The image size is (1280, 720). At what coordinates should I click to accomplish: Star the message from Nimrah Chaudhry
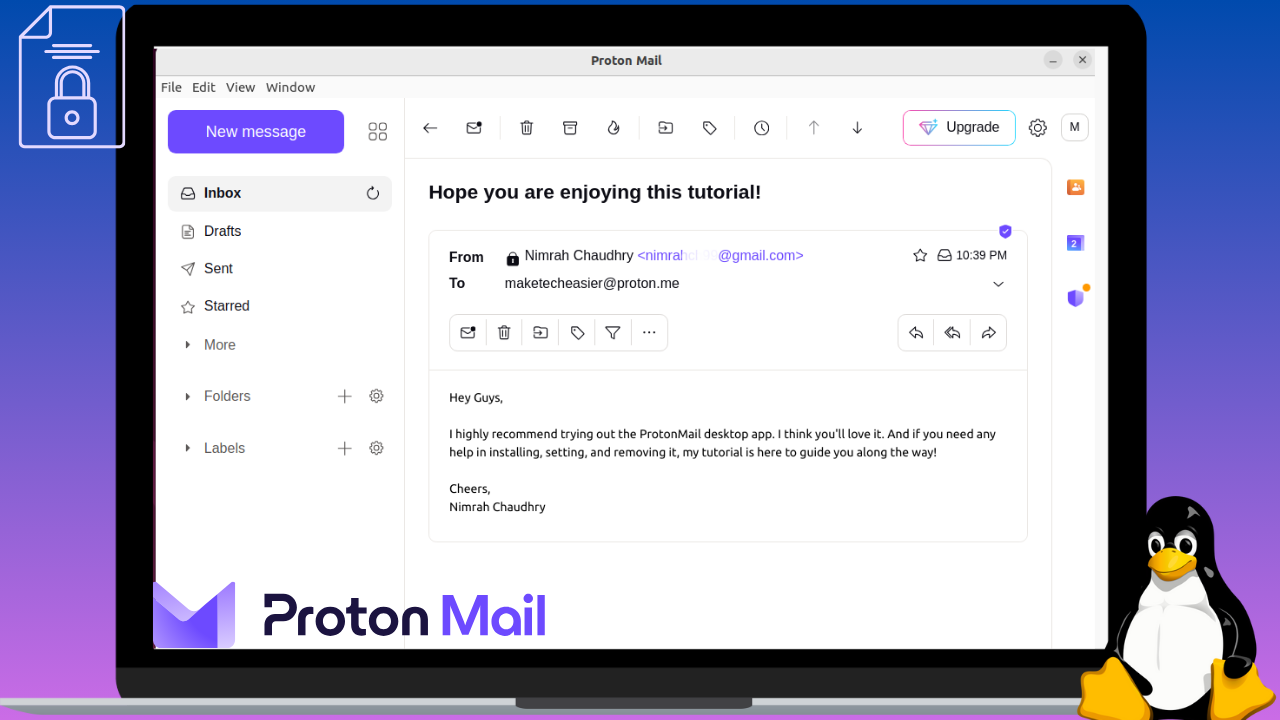pos(920,255)
